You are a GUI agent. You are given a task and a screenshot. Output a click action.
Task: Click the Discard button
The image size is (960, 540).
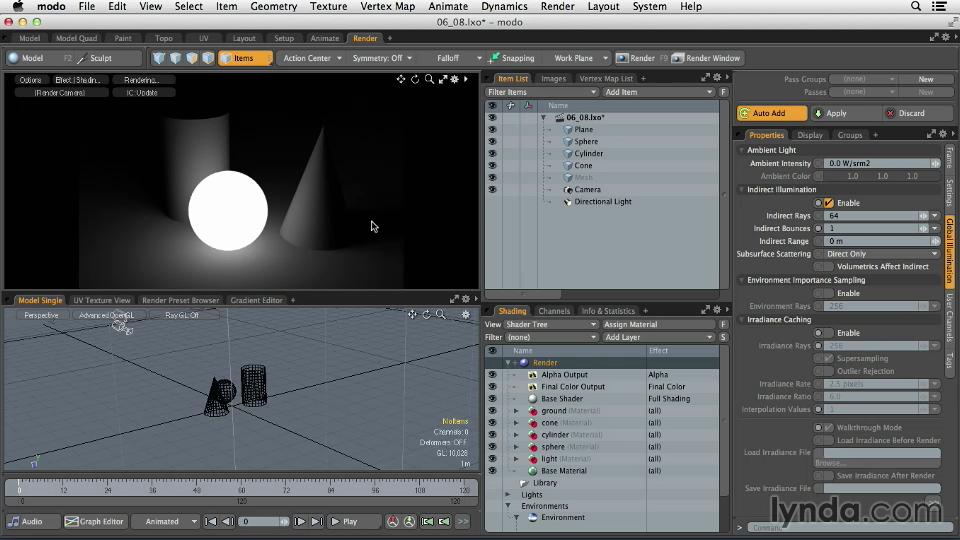click(905, 113)
